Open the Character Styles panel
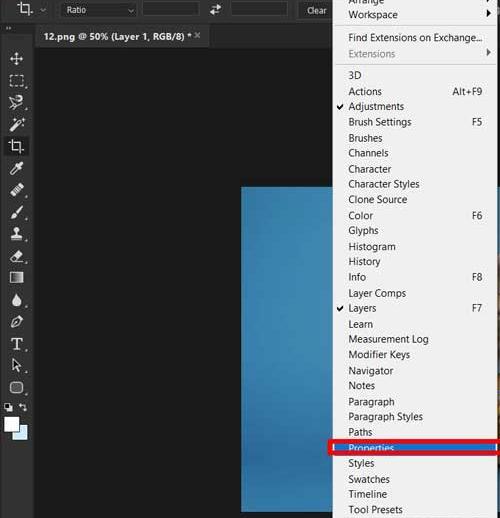The width and height of the screenshot is (500, 518). tap(415, 184)
